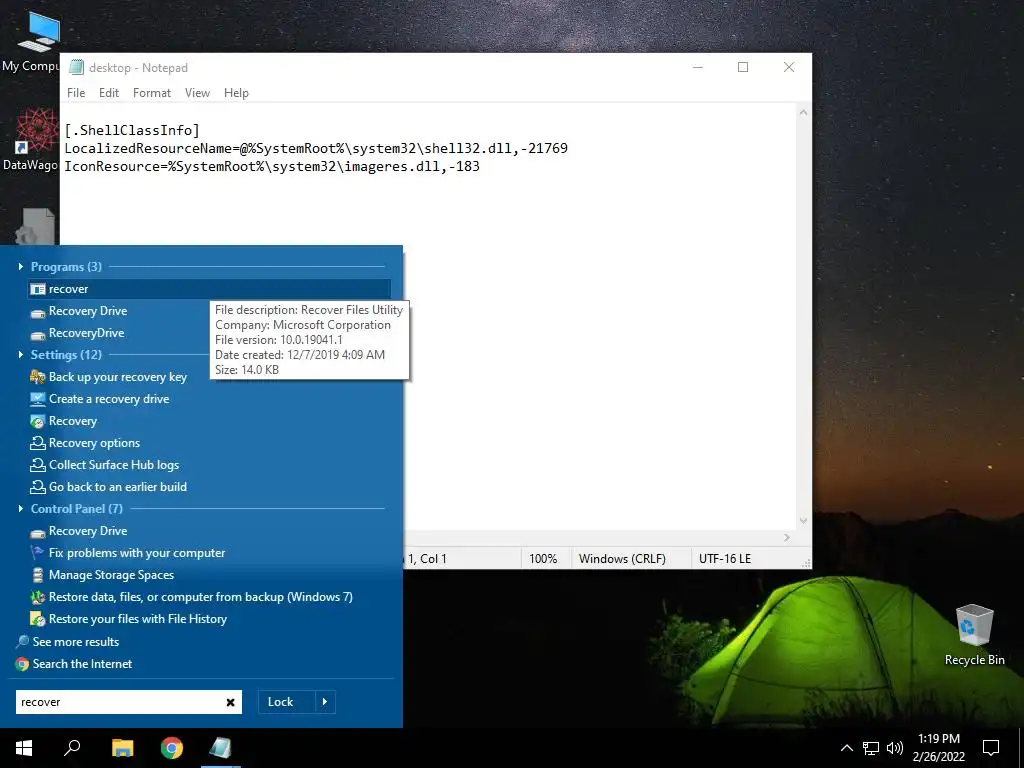Open Back up your recovery key
1024x768 pixels.
[108, 377]
